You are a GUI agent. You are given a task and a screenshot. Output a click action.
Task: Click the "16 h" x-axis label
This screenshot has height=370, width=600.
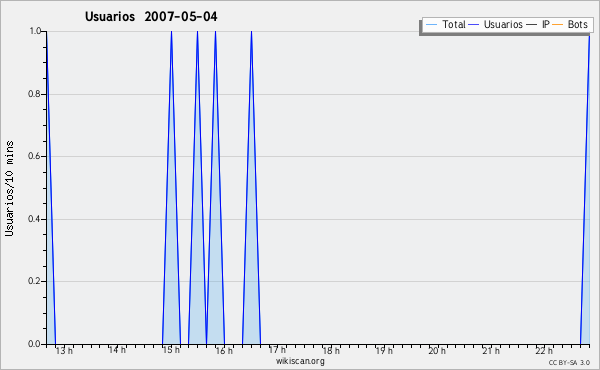click(x=224, y=350)
